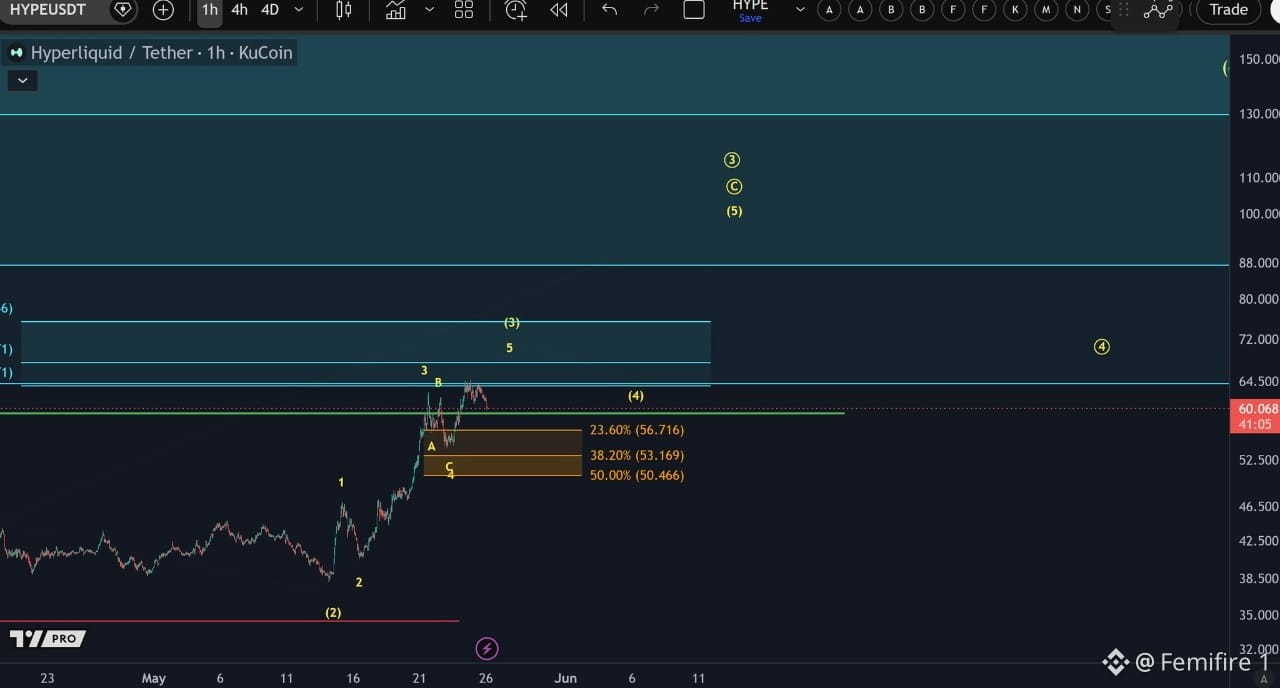Select the (2) wave label

[333, 612]
